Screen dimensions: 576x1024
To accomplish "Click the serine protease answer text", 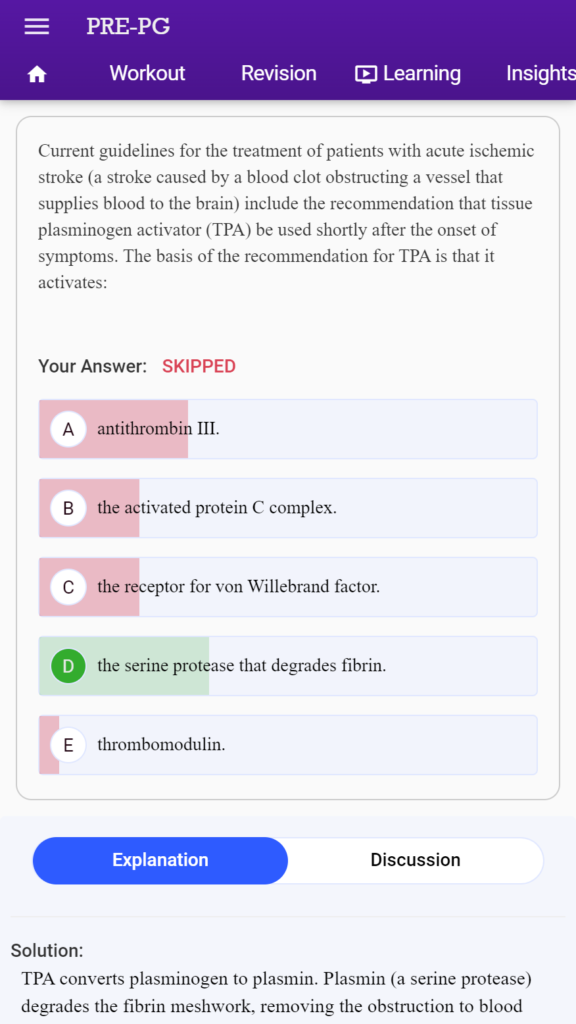I will [242, 666].
